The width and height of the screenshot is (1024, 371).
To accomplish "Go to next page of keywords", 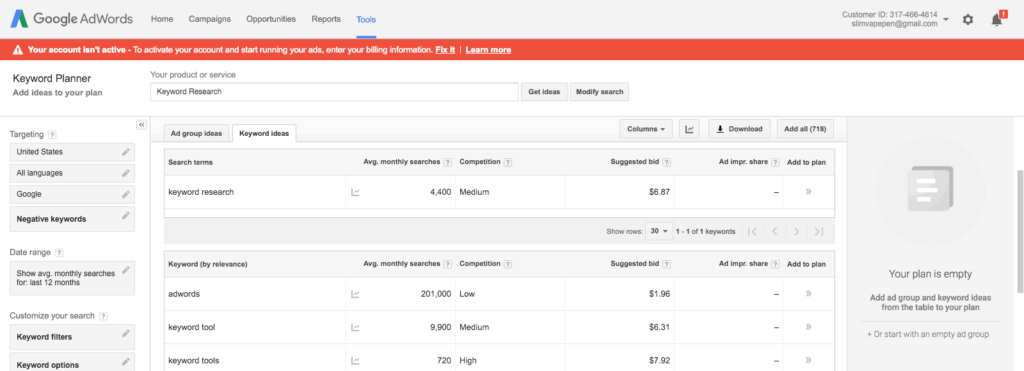I will (x=797, y=231).
